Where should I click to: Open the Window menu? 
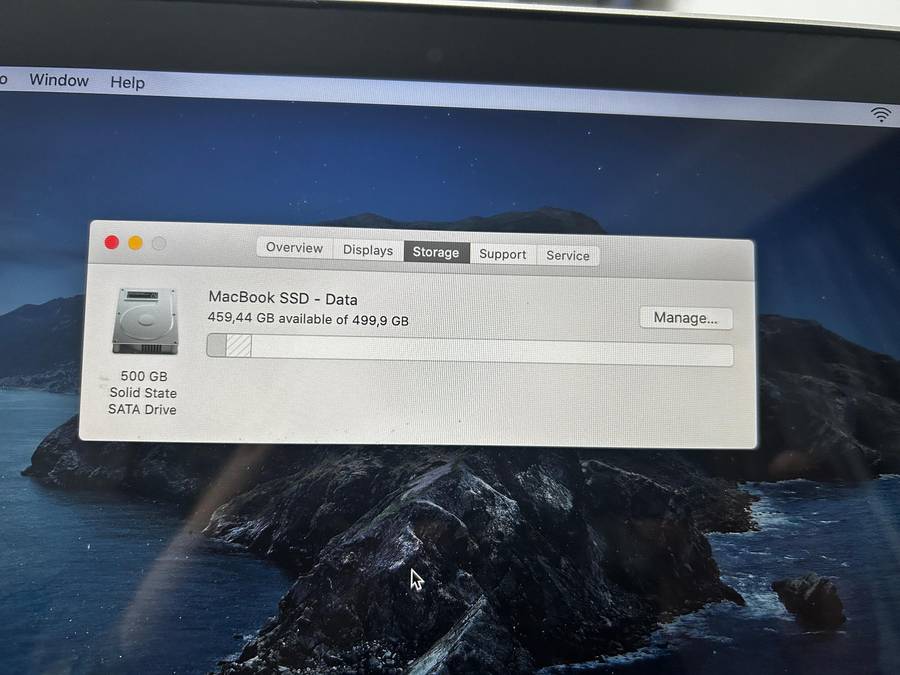pos(59,80)
